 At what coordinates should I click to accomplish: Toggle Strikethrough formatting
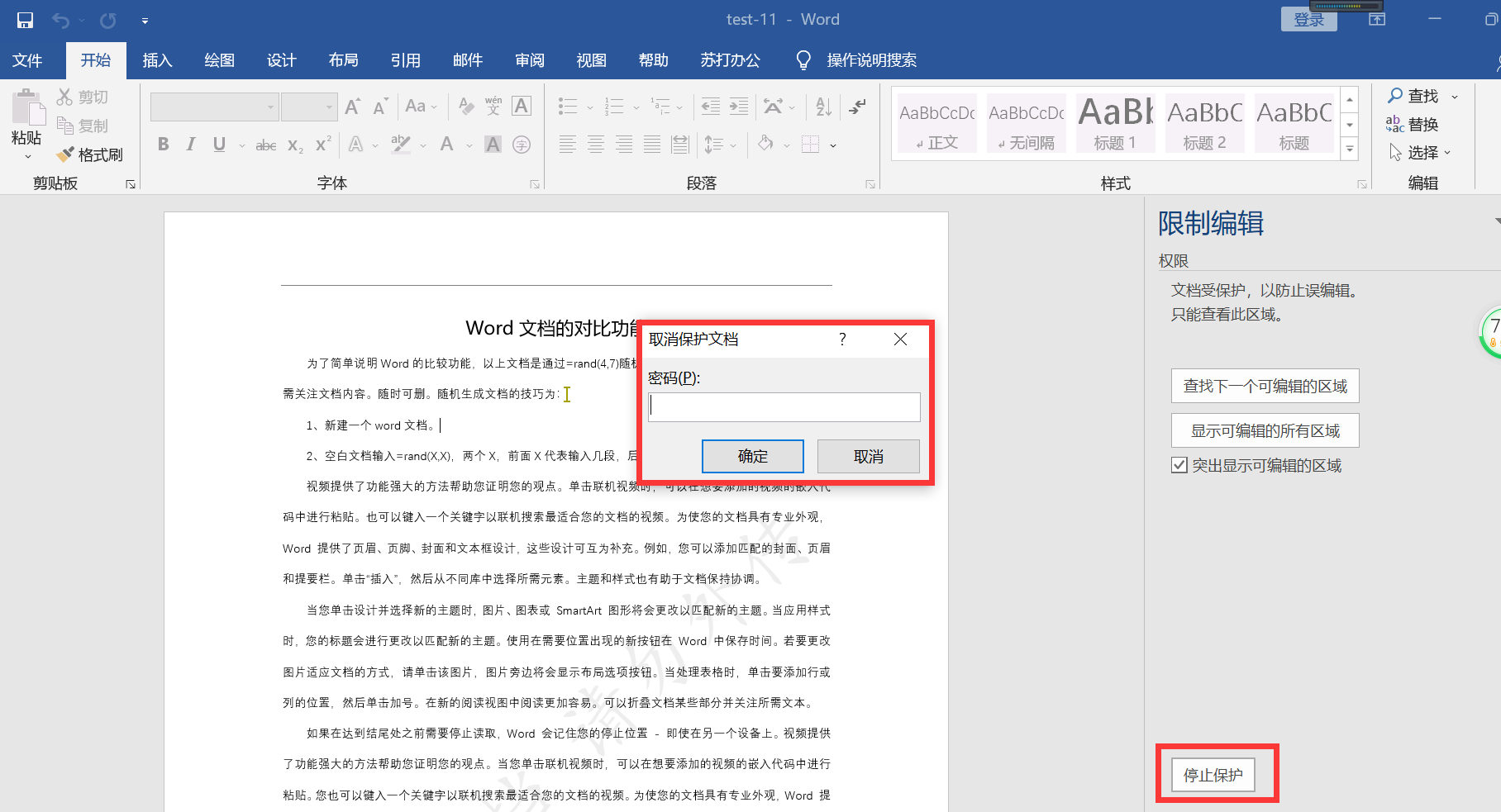coord(266,145)
